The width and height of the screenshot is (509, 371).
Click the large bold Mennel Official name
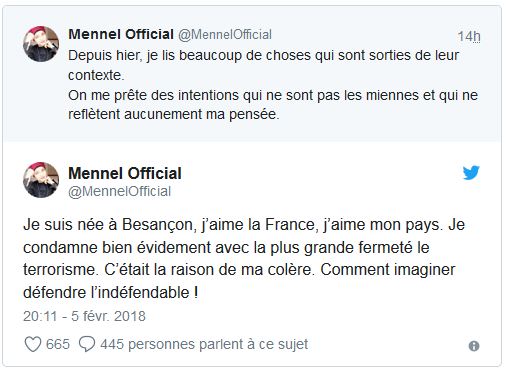125,173
